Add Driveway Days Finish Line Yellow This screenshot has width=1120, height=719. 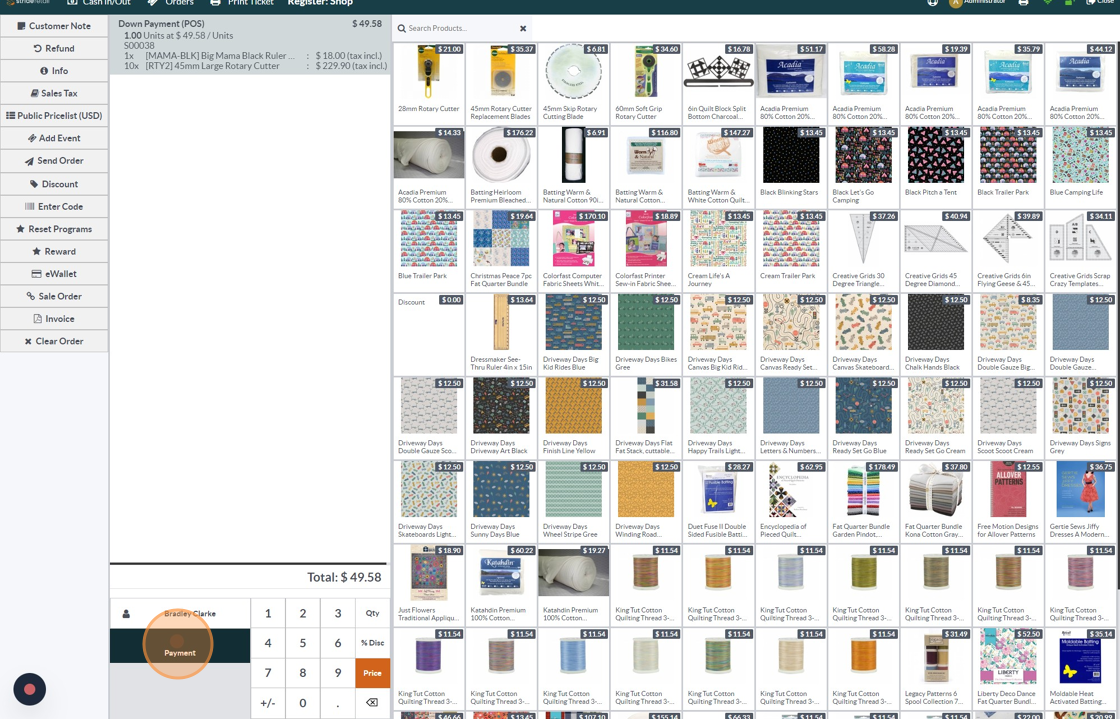pos(573,418)
